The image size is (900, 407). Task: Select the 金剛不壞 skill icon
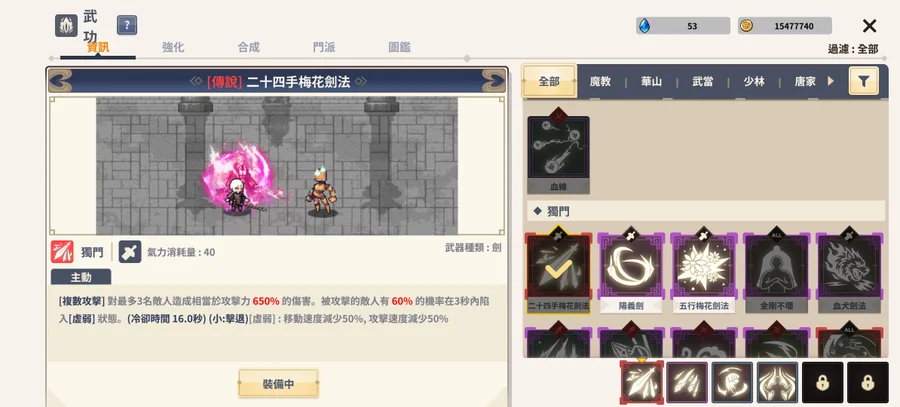pyautogui.click(x=777, y=273)
